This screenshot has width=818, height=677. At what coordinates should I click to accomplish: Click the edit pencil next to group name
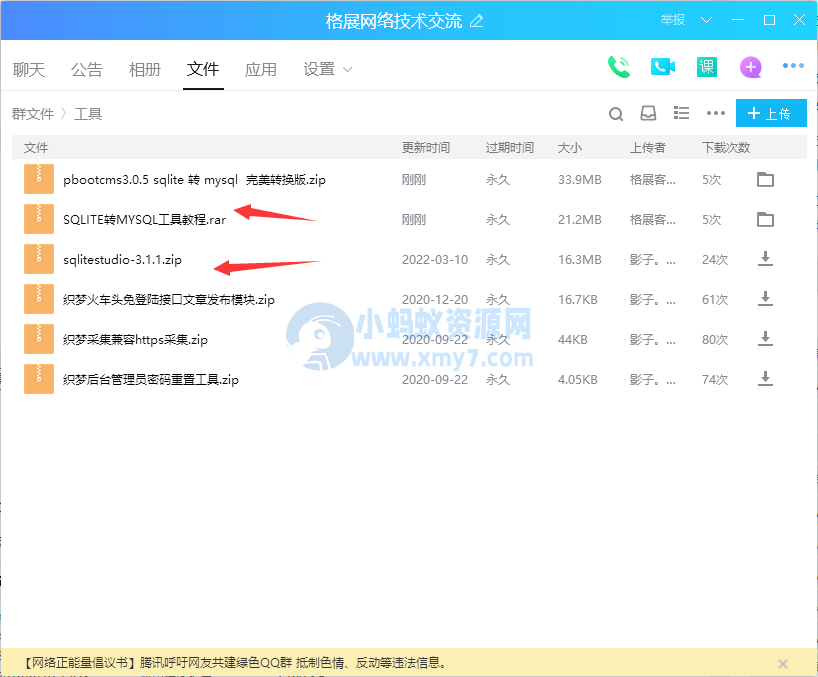[476, 21]
